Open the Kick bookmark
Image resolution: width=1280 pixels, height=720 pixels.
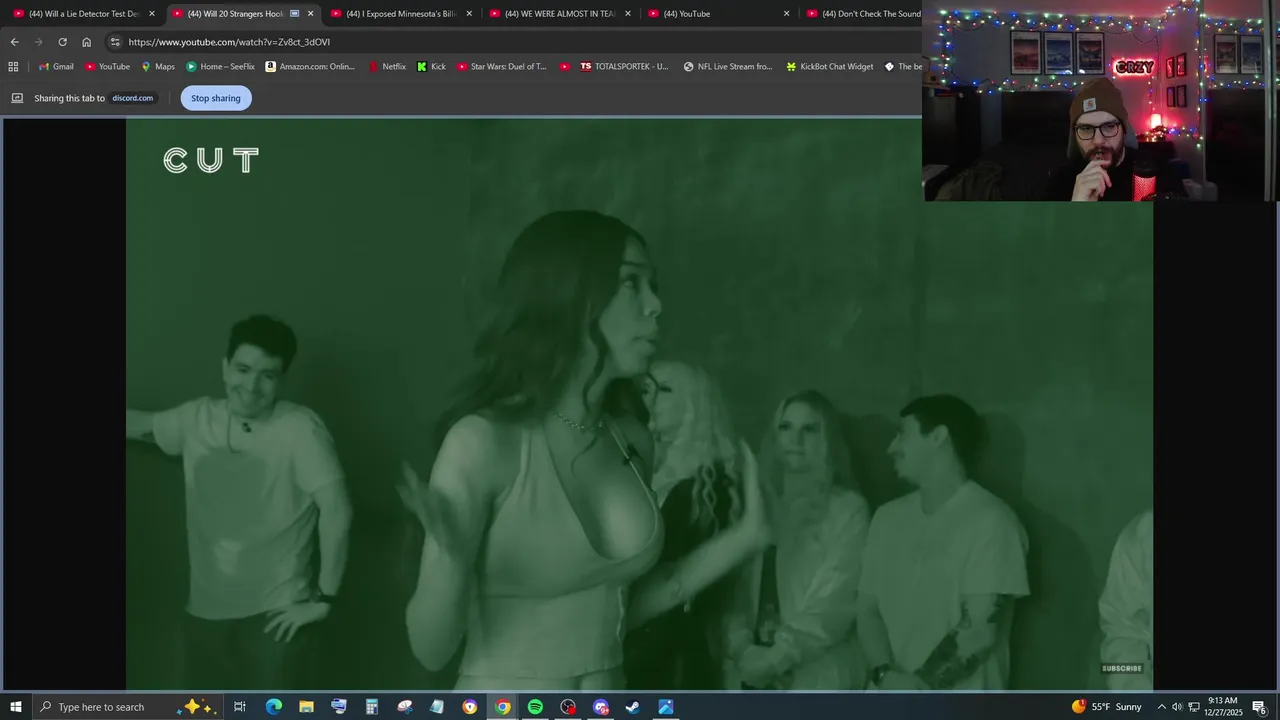coord(431,67)
